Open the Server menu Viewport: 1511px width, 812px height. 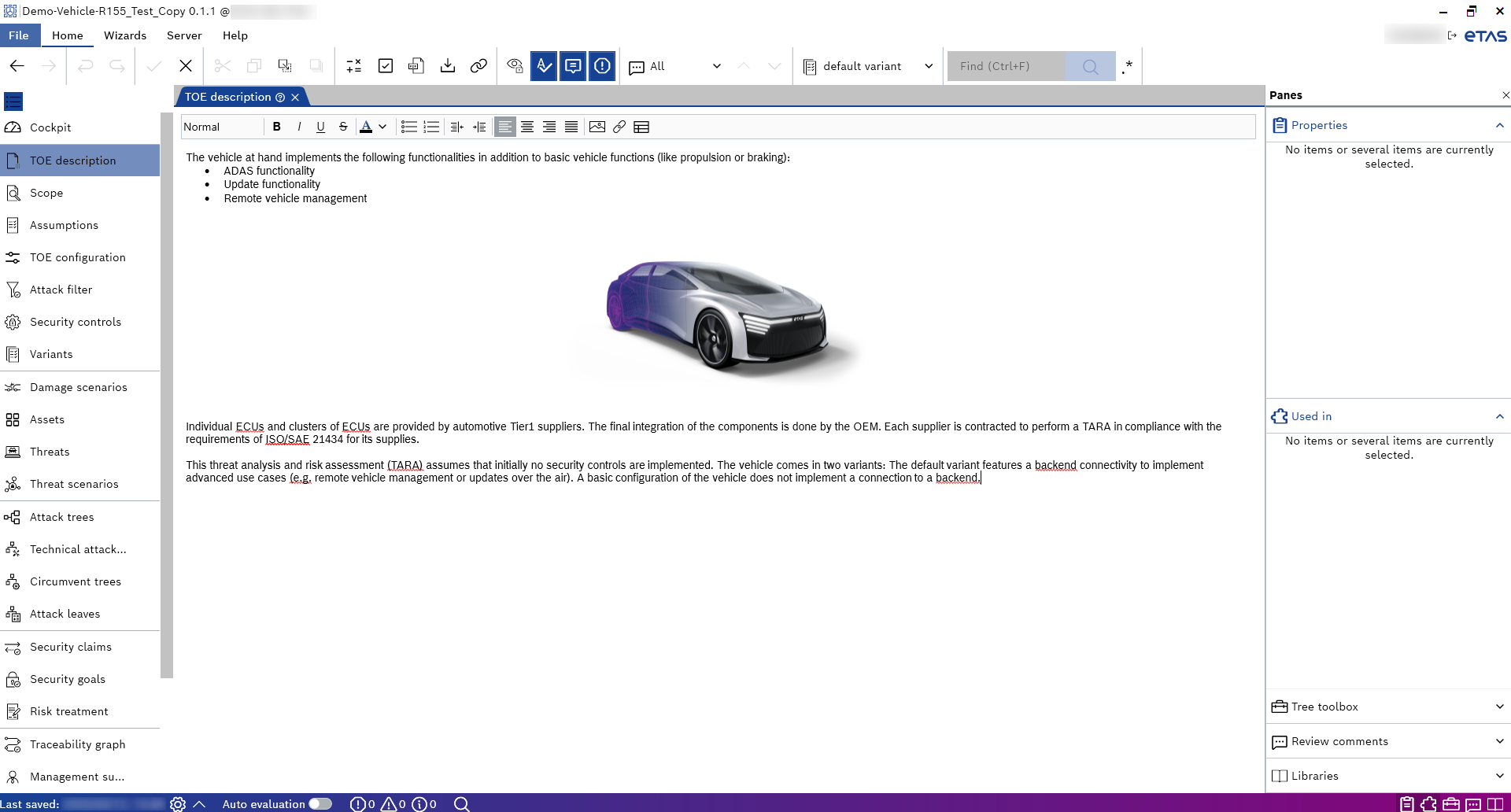(184, 35)
